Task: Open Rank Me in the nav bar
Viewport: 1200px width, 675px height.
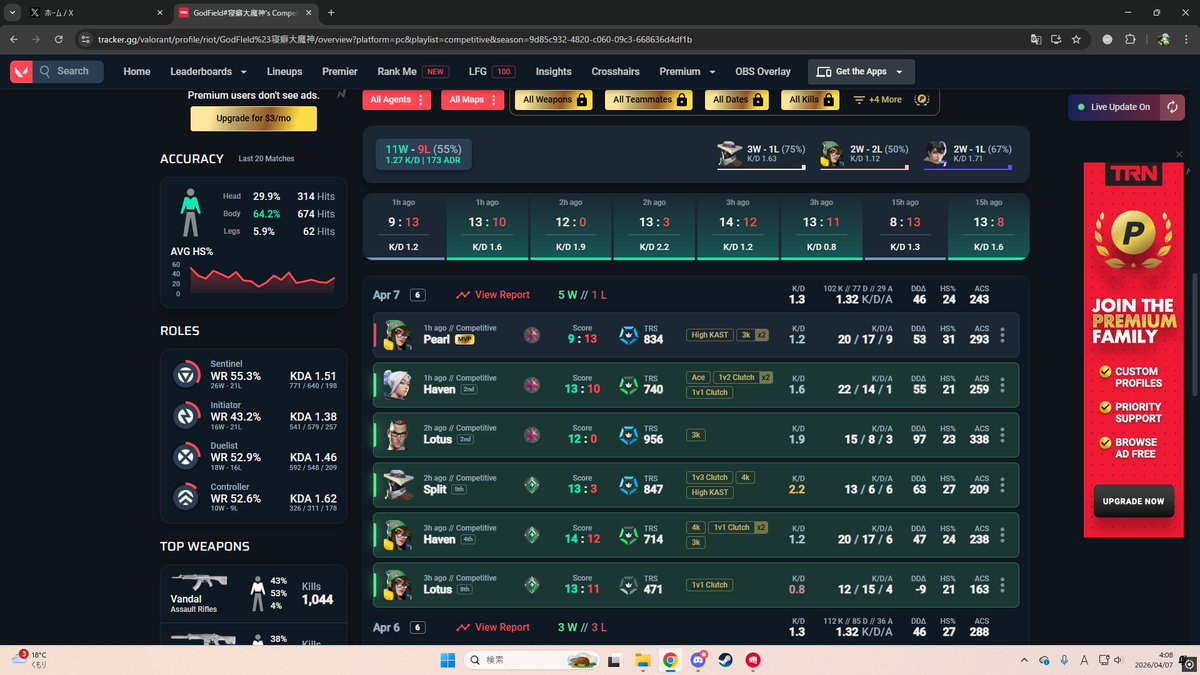Action: tap(412, 71)
